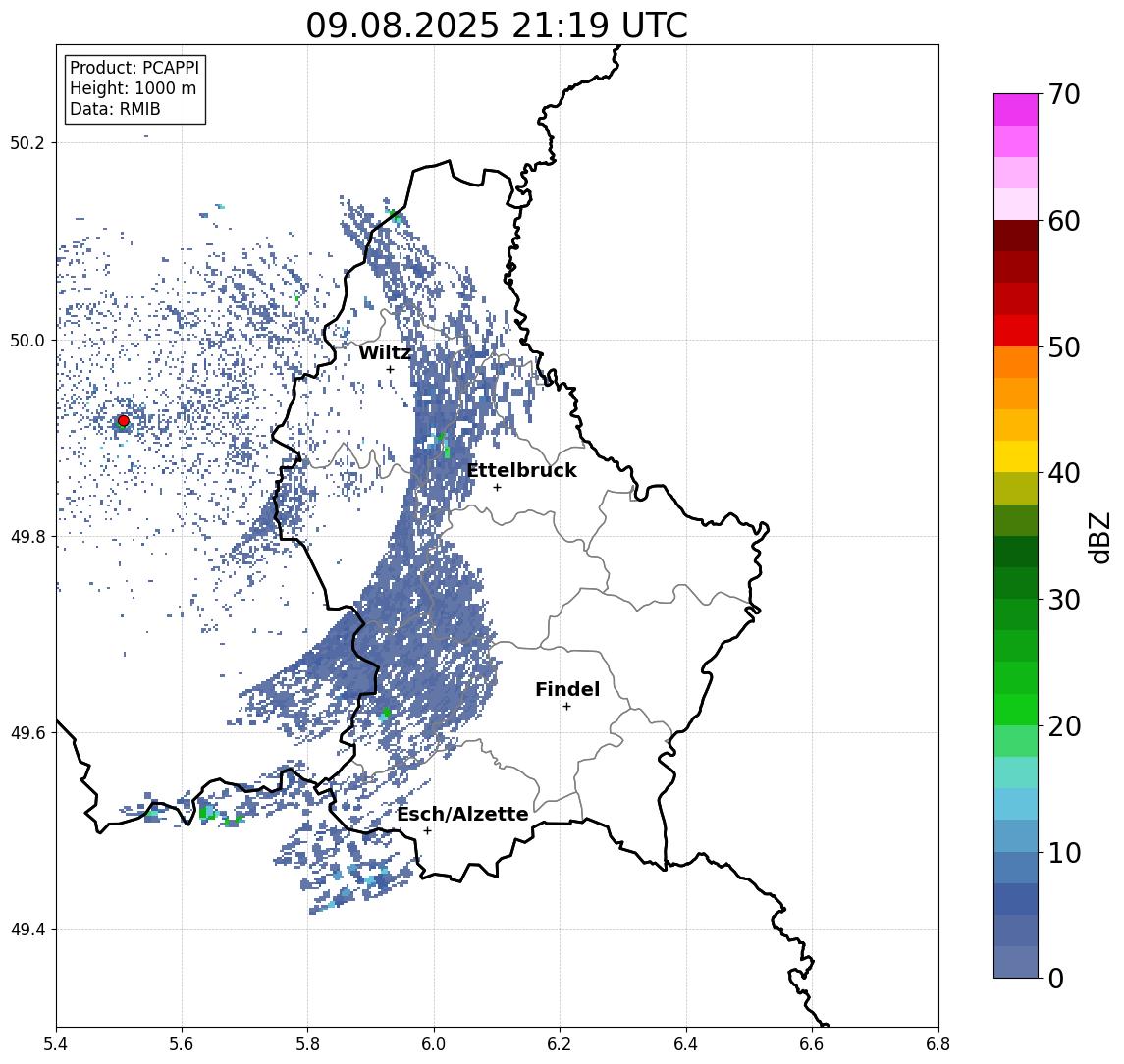Click the yellow colorbar segment just above 40
The width and height of the screenshot is (1124, 1064).
pos(1016,456)
